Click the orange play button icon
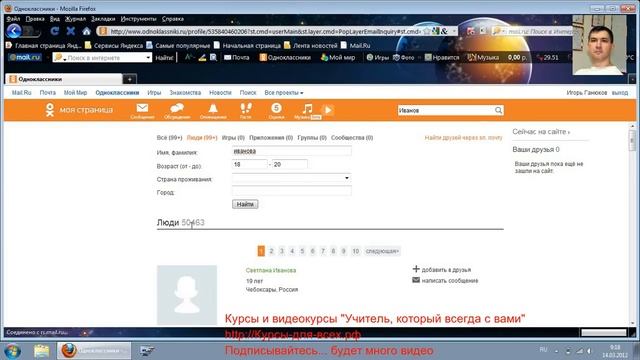This screenshot has width=640, height=360. [328, 110]
